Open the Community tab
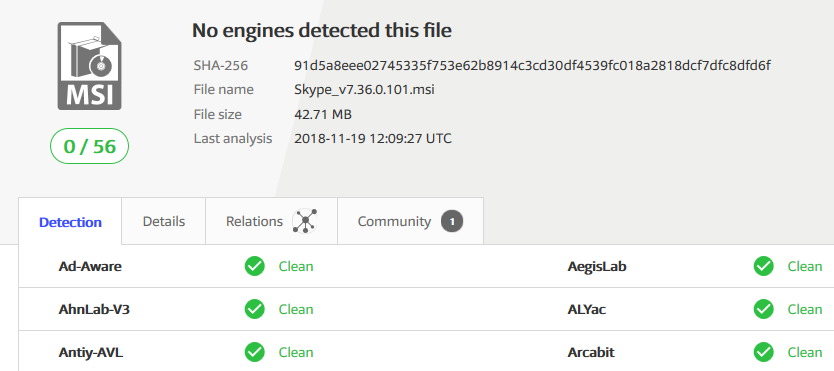 411,221
